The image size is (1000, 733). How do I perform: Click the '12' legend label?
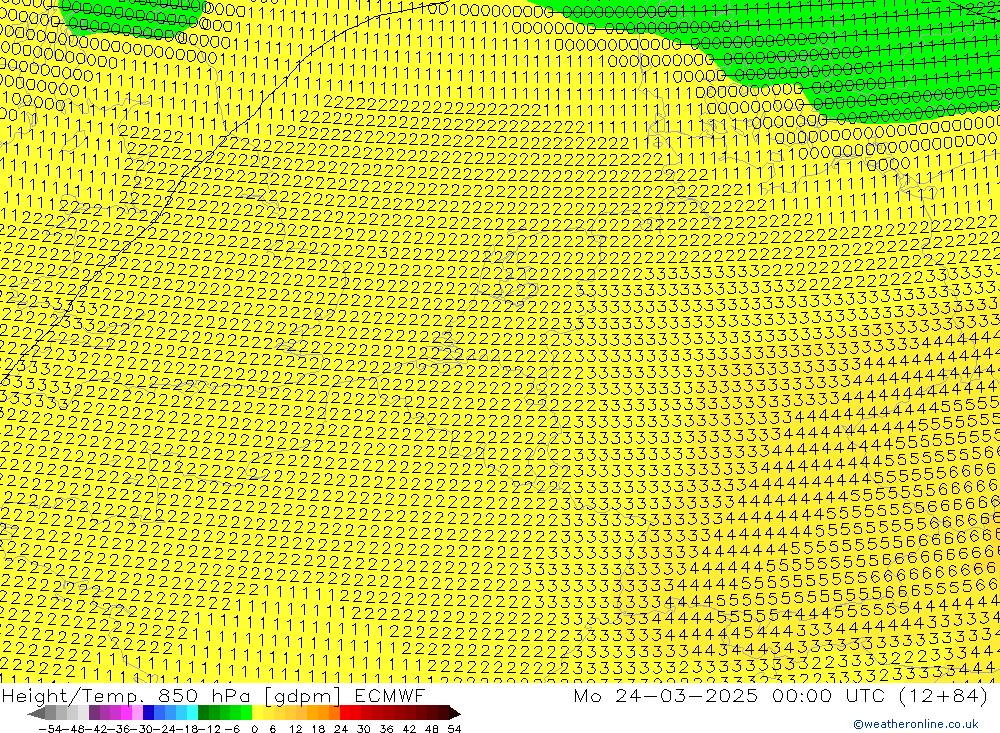[295, 729]
